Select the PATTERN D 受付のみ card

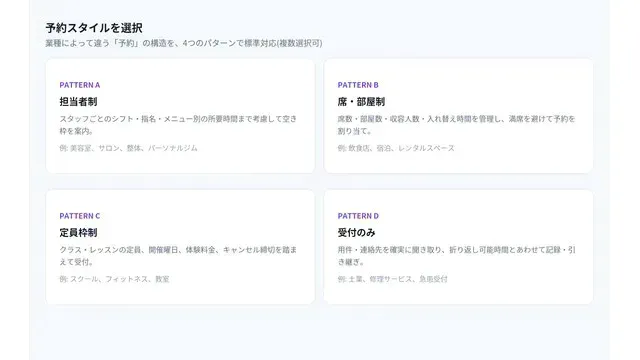tap(458, 247)
